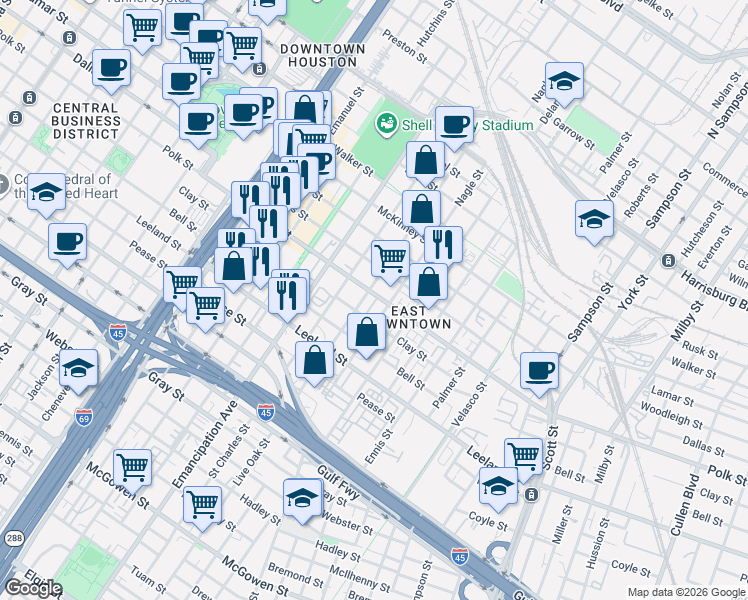The height and width of the screenshot is (600, 748).
Task: Select the shopping cart marker below Emancipation Ave label
Action: tap(202, 507)
